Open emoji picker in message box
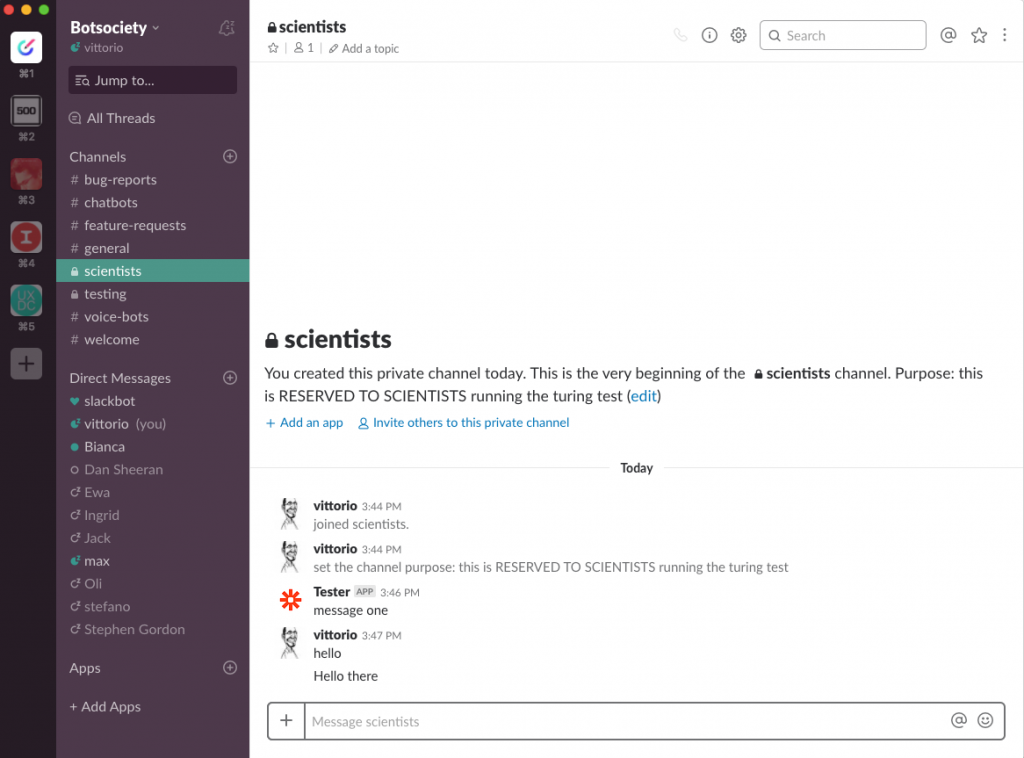Image resolution: width=1024 pixels, height=758 pixels. (x=985, y=720)
